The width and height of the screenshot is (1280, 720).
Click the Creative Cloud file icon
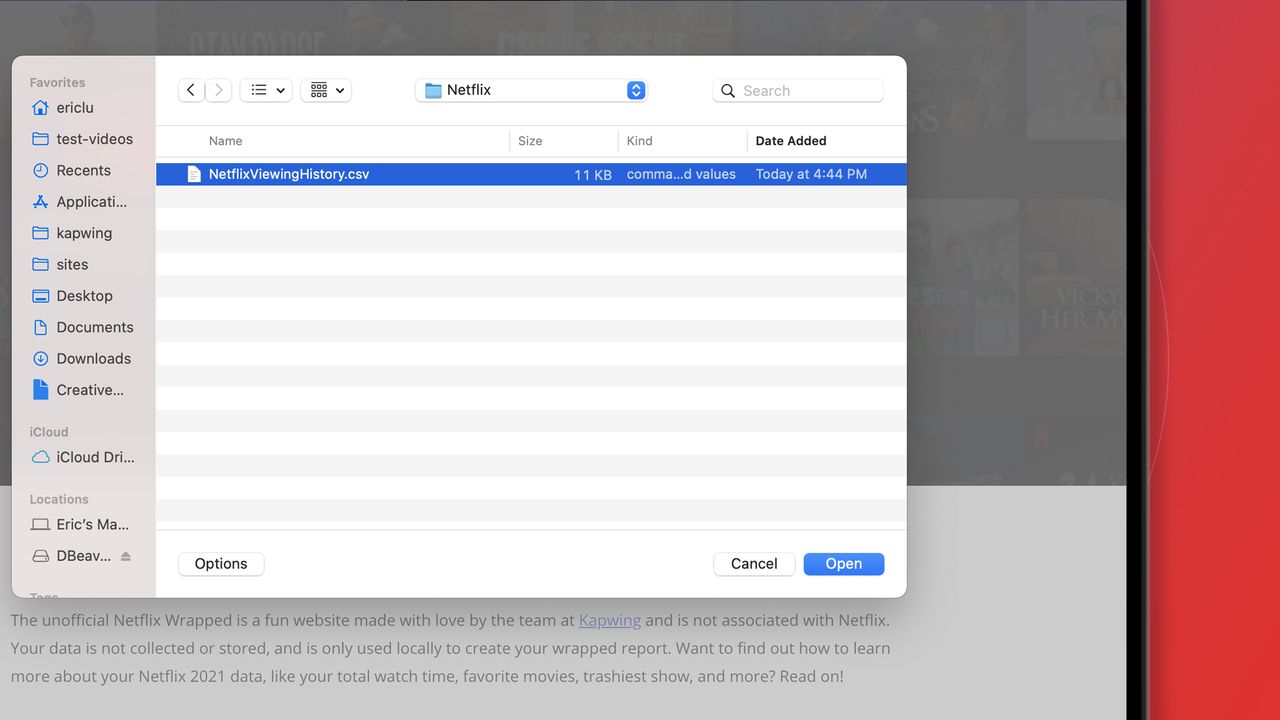point(40,390)
